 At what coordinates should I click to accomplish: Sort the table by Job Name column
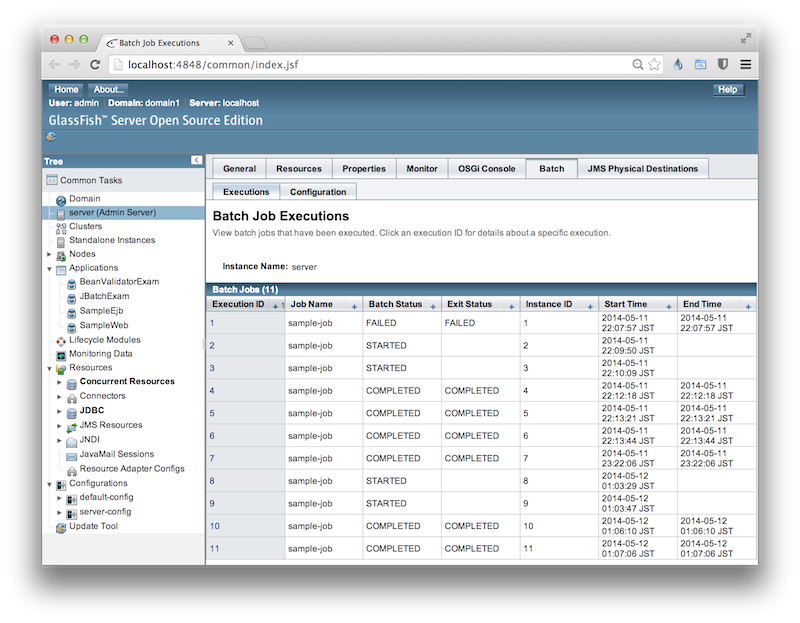(355, 305)
